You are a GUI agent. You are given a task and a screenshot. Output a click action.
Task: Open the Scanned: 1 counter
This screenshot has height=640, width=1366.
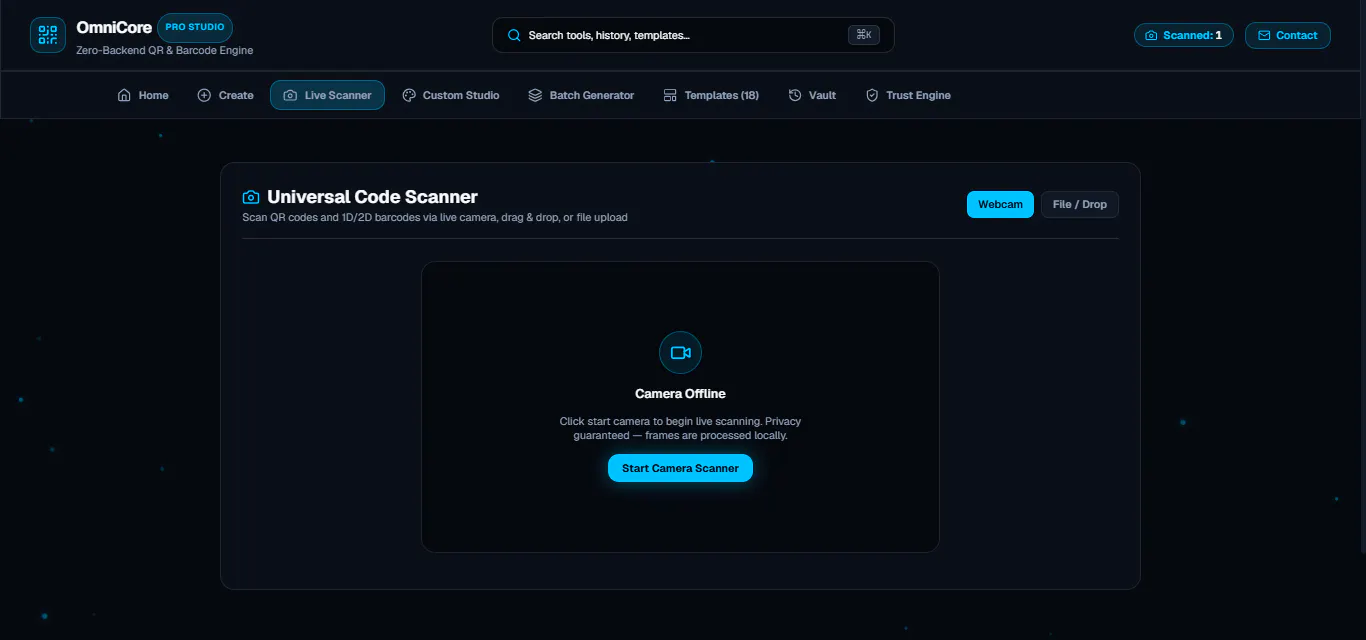pyautogui.click(x=1184, y=35)
